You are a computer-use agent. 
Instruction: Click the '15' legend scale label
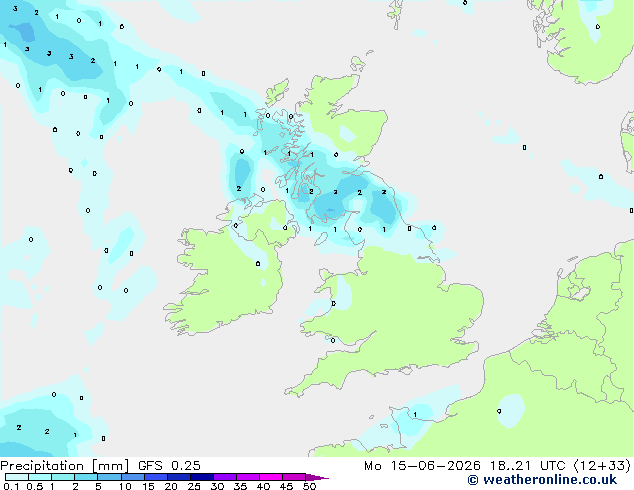[148, 486]
